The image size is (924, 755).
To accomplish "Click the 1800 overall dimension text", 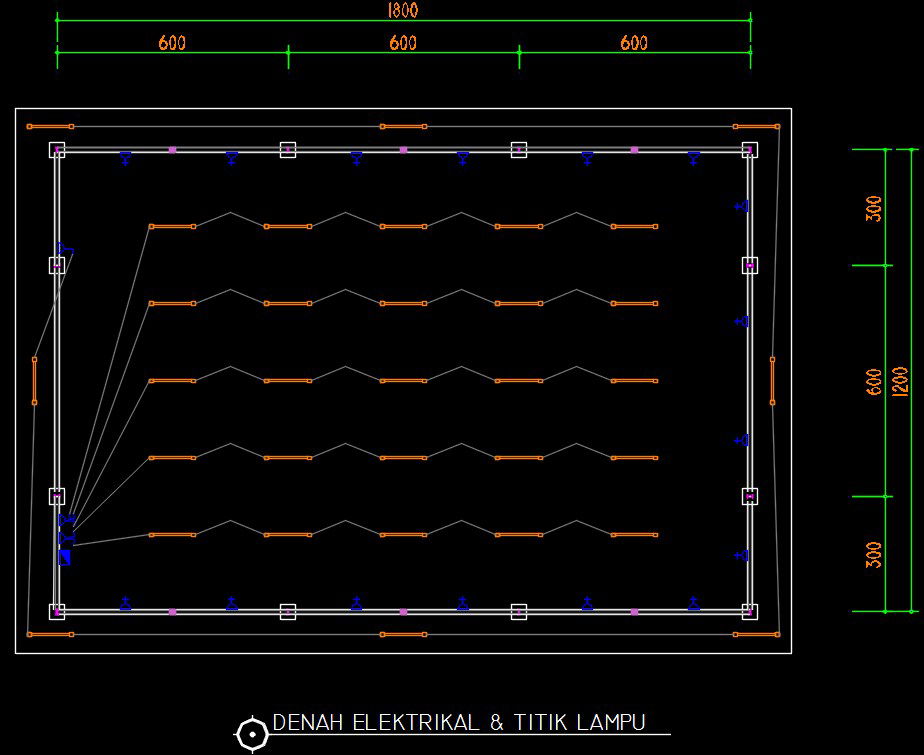I will point(402,11).
